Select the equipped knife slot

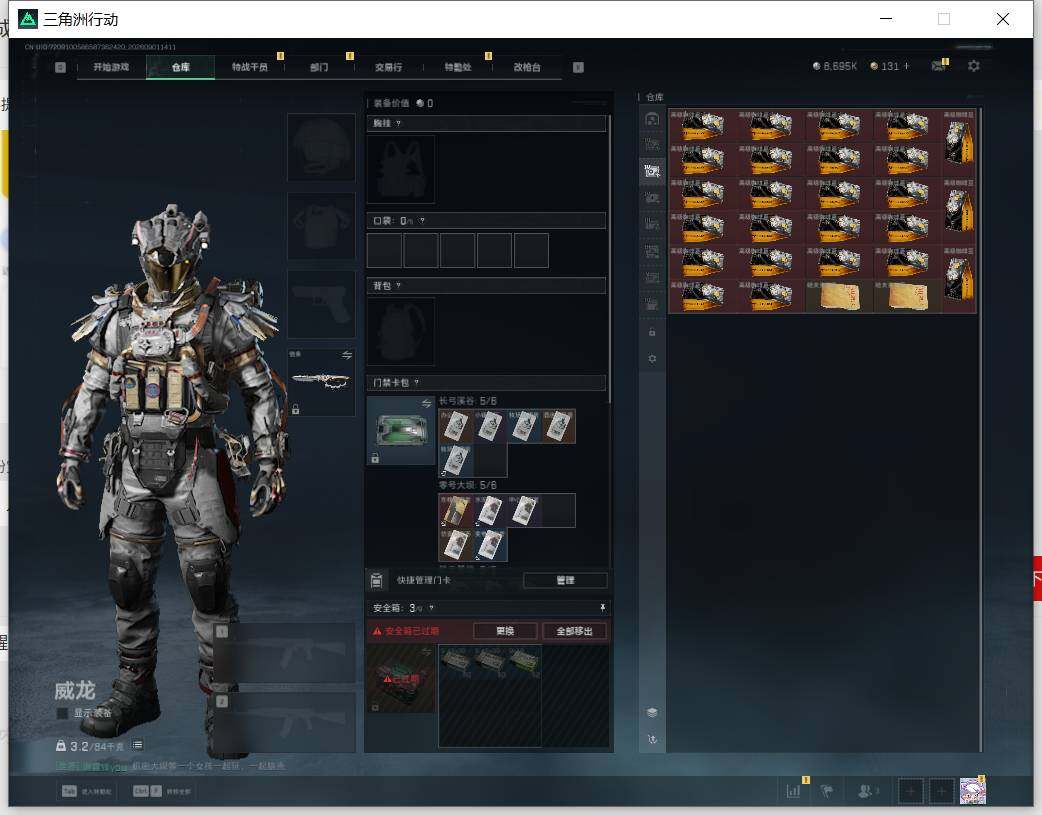(x=321, y=382)
